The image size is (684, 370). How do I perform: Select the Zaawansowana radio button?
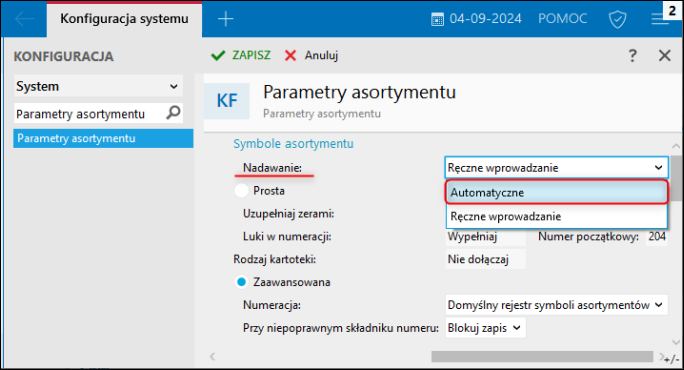point(241,282)
